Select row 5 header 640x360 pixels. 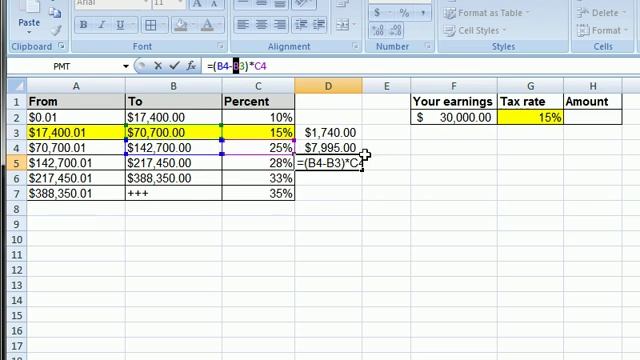[16, 163]
